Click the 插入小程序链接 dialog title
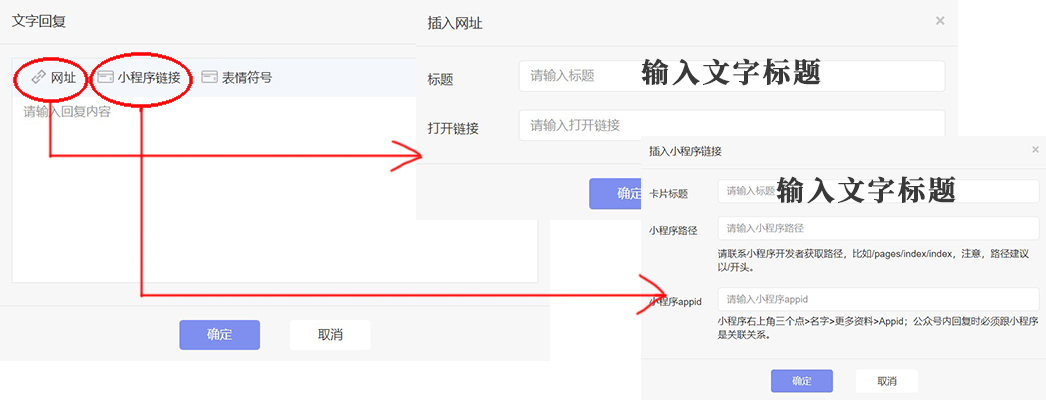 [685, 151]
